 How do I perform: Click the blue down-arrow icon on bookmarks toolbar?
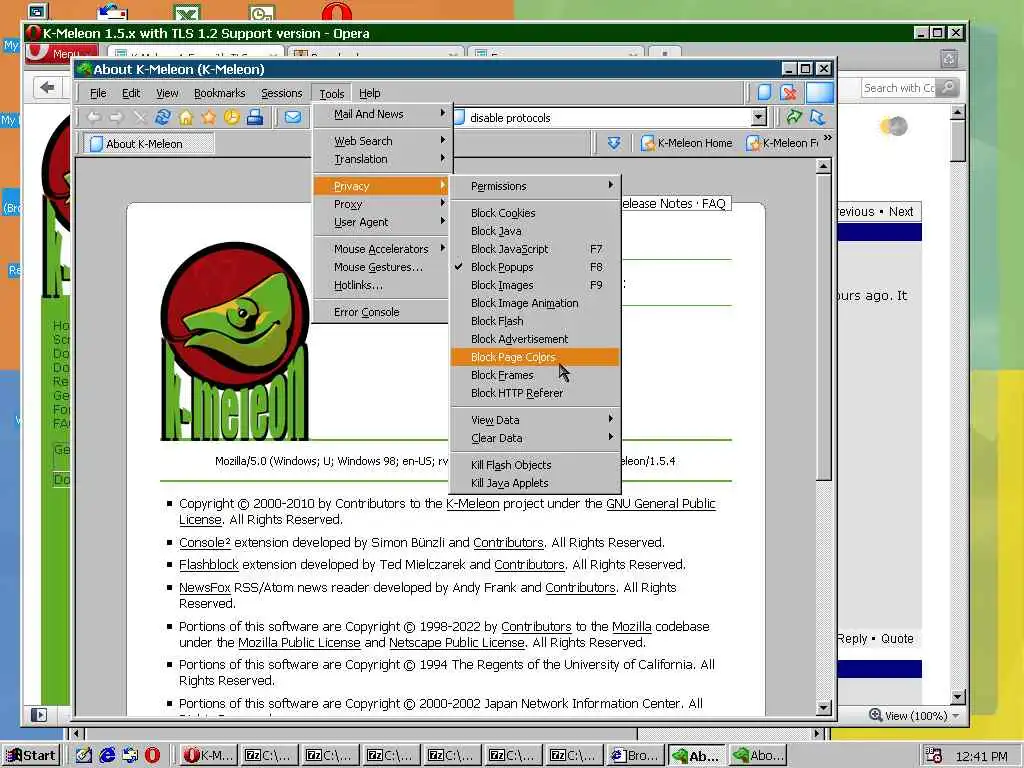614,142
